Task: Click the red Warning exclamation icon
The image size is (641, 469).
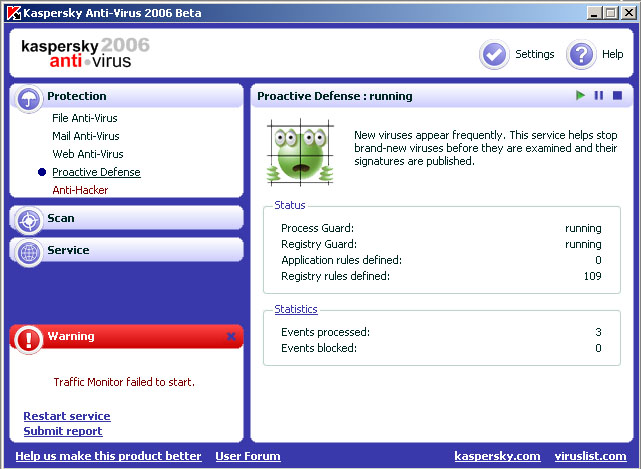Action: 29,340
